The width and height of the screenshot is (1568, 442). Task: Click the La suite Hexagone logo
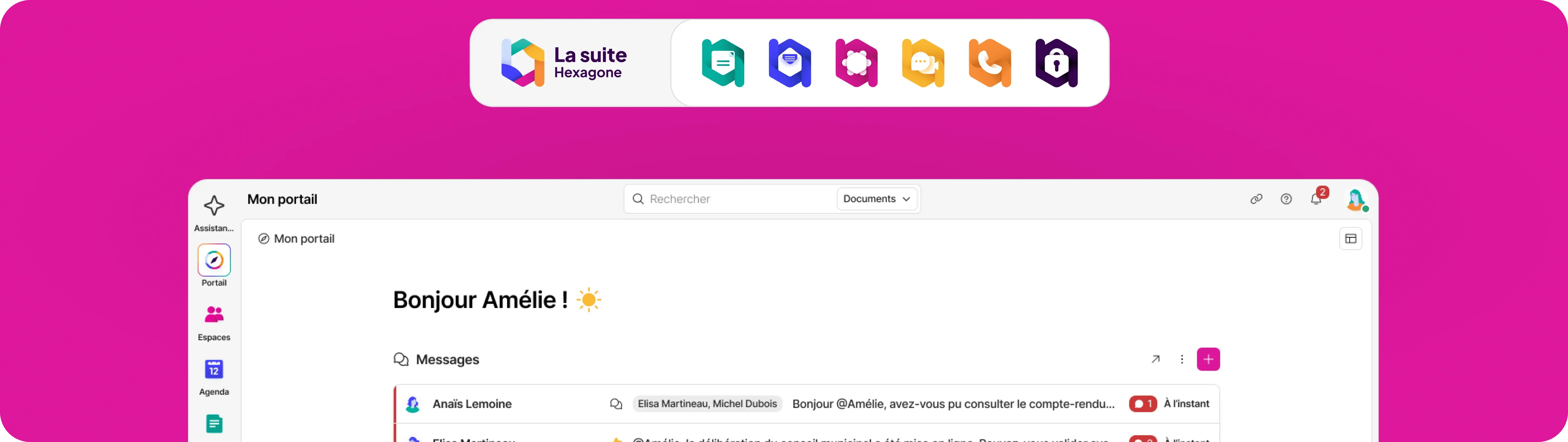click(564, 63)
